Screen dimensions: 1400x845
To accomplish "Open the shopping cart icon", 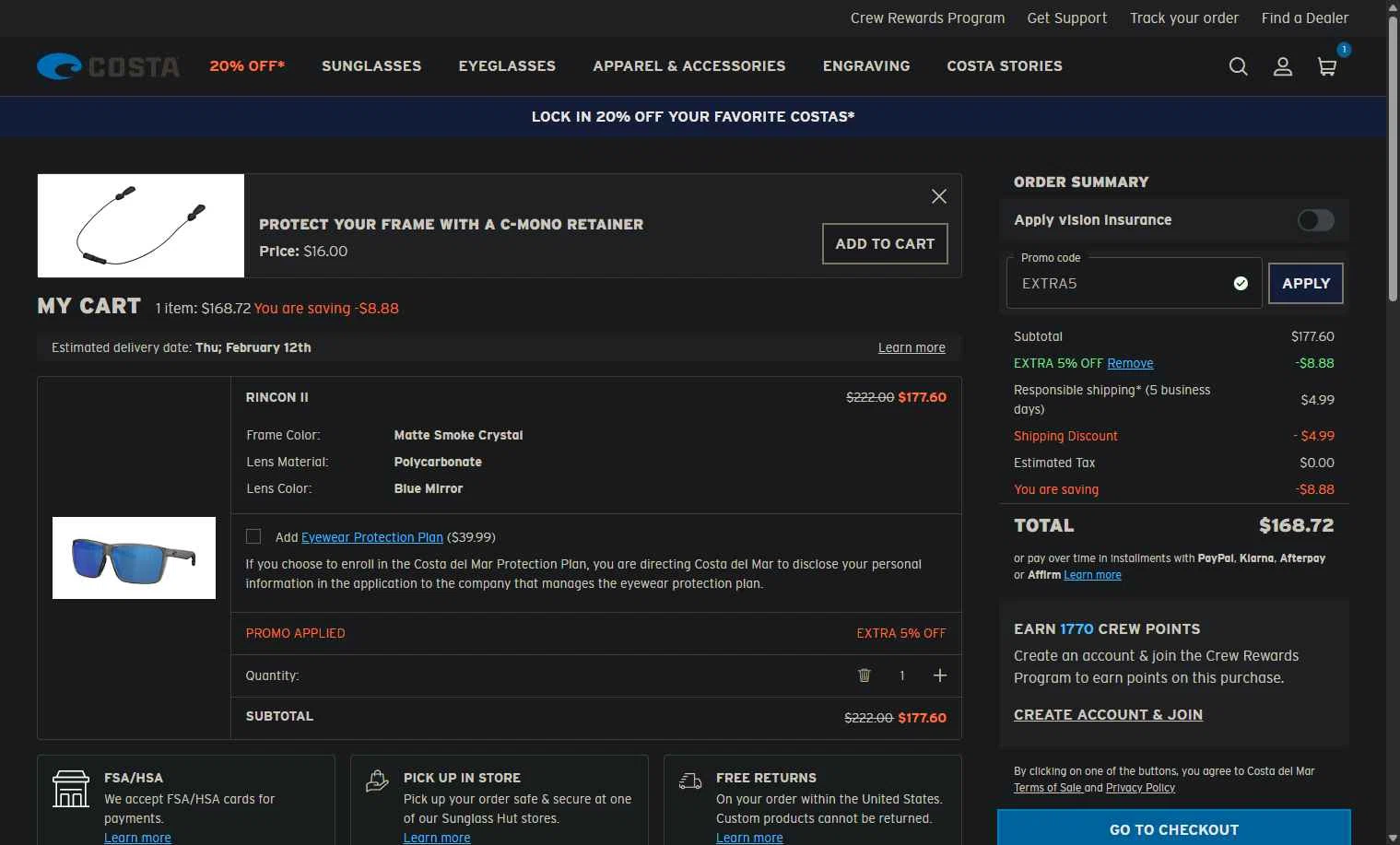I will tap(1326, 66).
